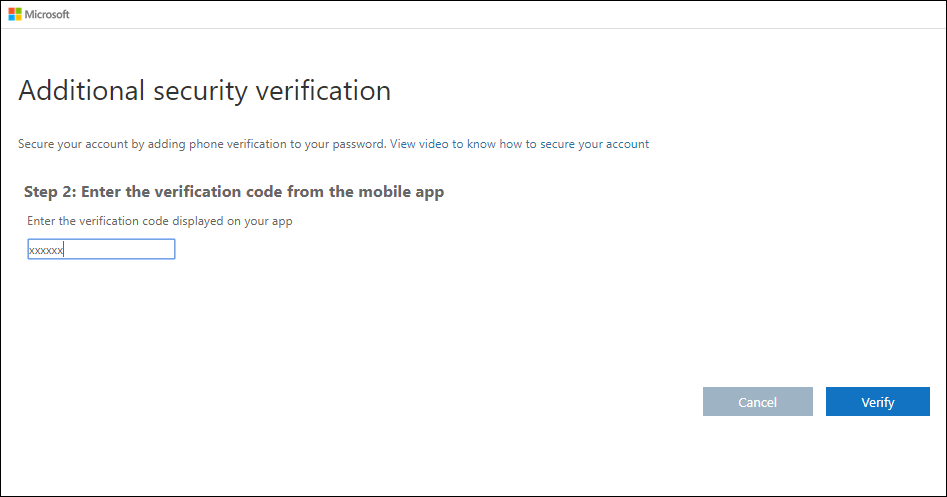Image resolution: width=947 pixels, height=497 pixels.
Task: Click the Step 2 heading text
Action: tap(234, 192)
